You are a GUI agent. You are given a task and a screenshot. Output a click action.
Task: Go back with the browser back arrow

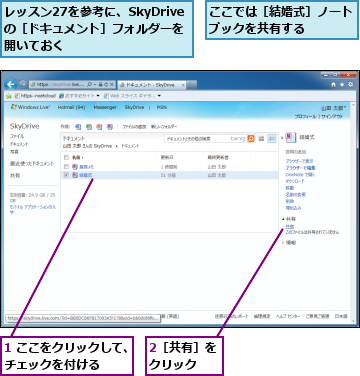11,84
